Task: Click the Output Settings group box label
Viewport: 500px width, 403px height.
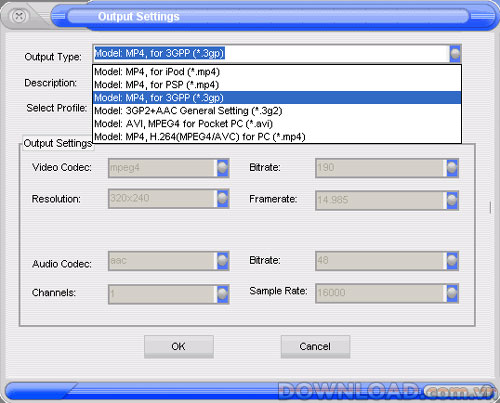Action: (58, 143)
